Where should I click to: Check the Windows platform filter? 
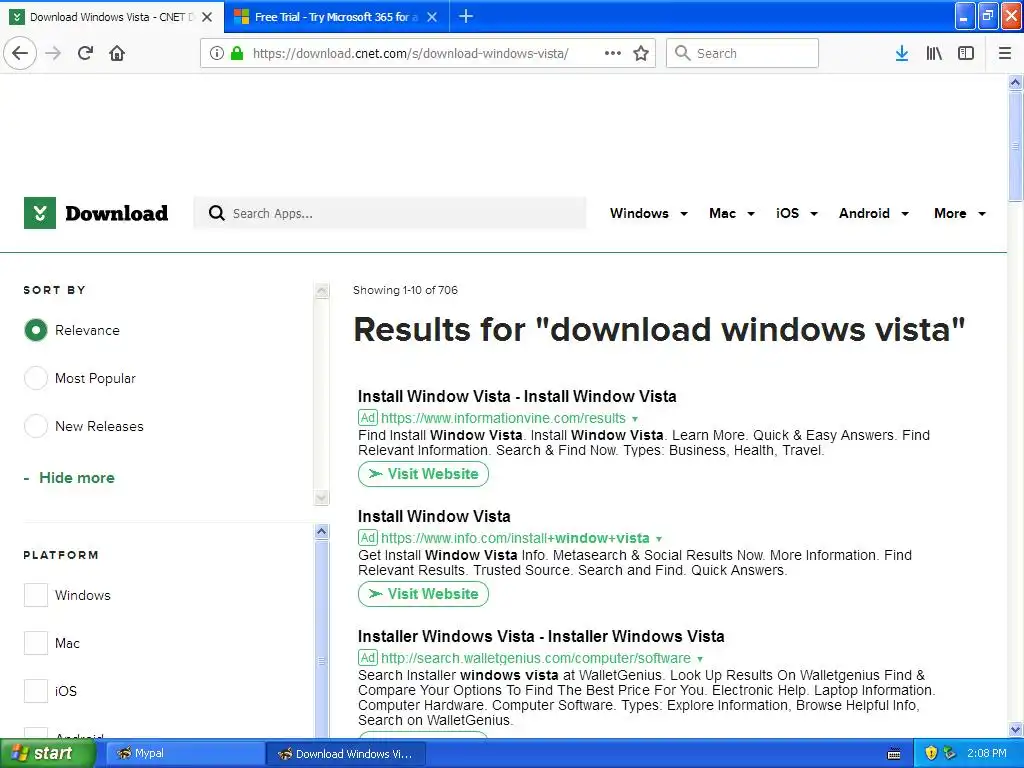tap(36, 595)
